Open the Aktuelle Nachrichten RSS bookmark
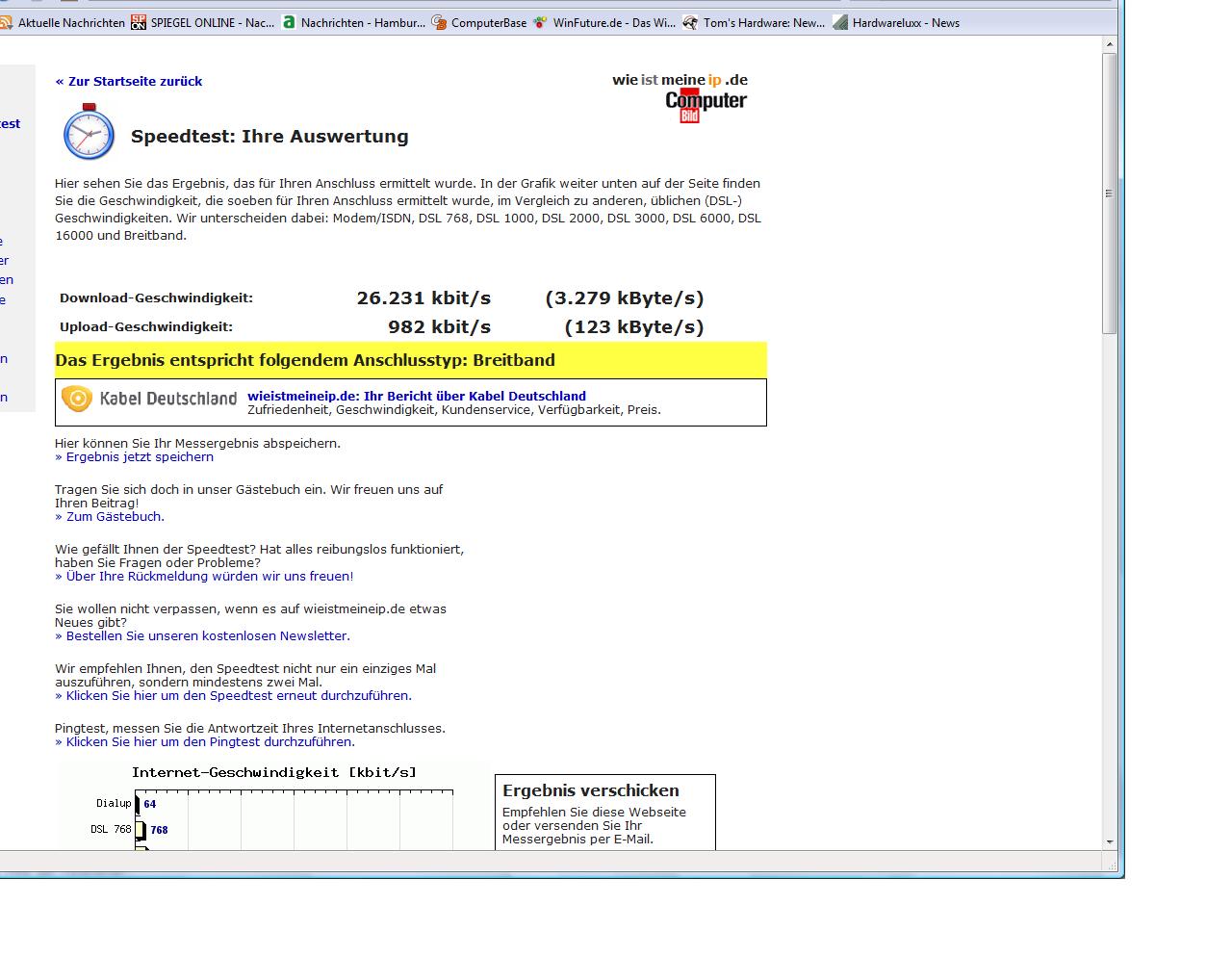Image resolution: width=1232 pixels, height=957 pixels. [64, 22]
